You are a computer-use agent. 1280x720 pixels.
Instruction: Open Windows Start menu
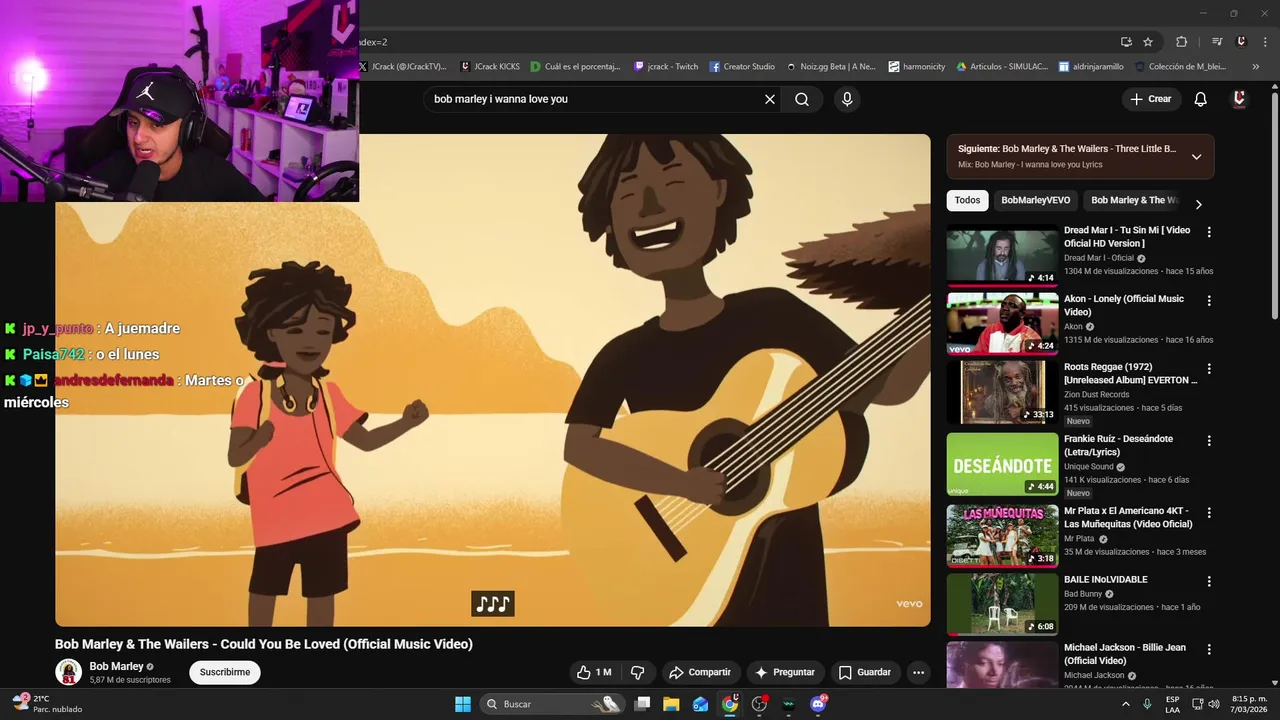463,704
